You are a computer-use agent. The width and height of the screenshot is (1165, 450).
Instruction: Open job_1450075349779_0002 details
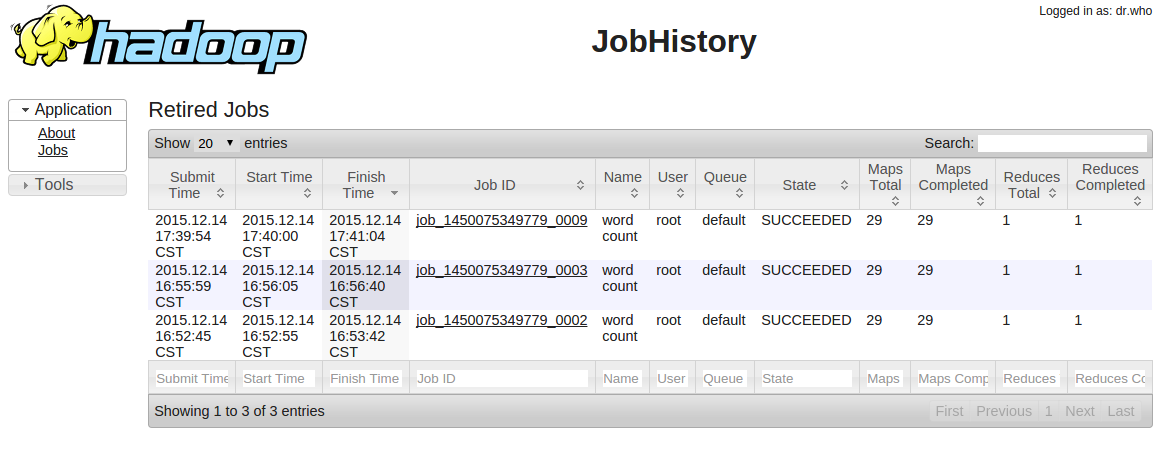click(x=501, y=320)
